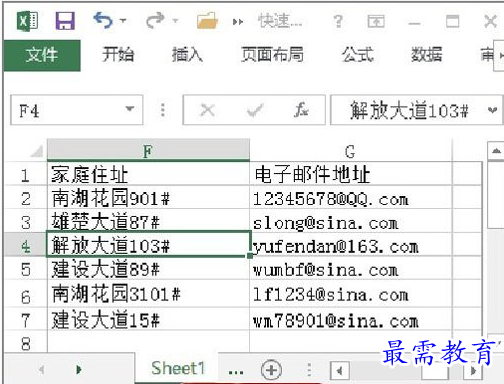Image resolution: width=504 pixels, height=384 pixels.
Task: Open the redo history dropdown arrow
Action: (175, 21)
